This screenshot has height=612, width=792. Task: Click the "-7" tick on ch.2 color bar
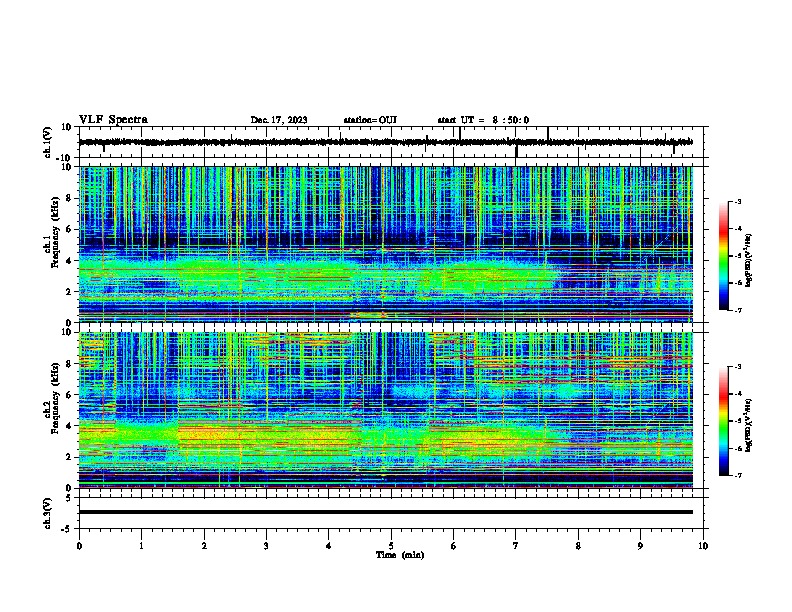pos(737,475)
